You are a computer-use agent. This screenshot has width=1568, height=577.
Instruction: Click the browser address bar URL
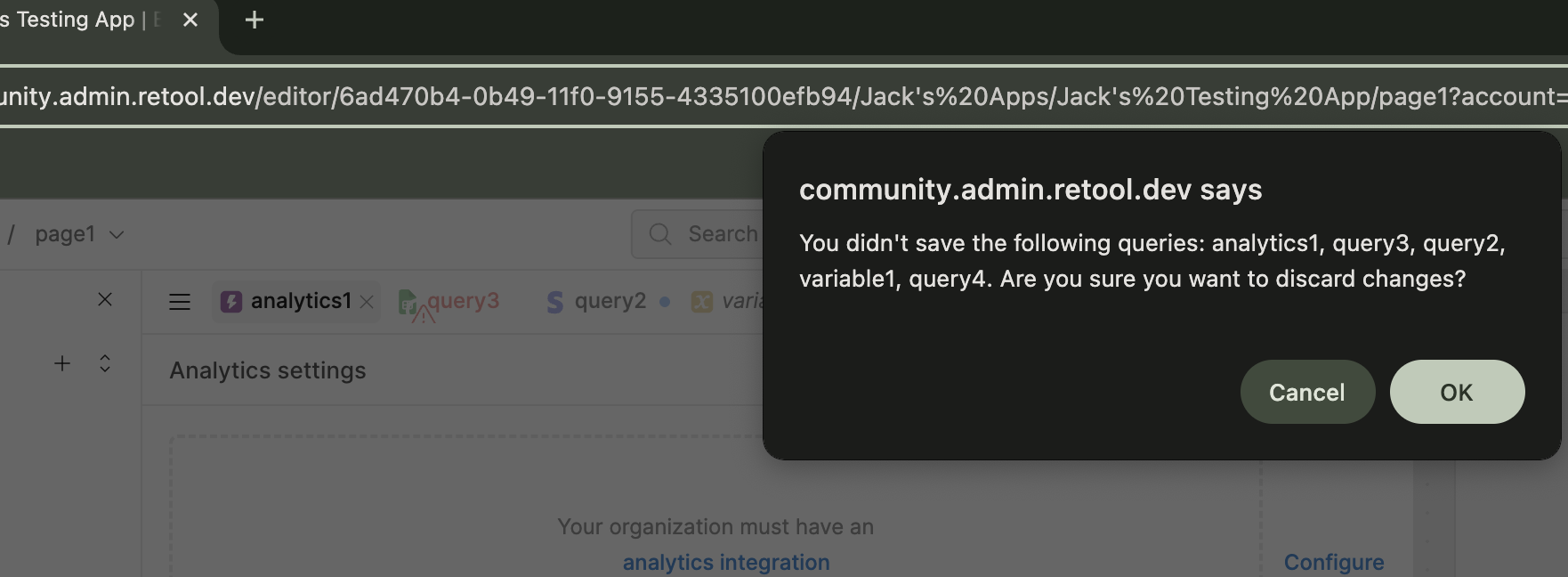pos(783,96)
